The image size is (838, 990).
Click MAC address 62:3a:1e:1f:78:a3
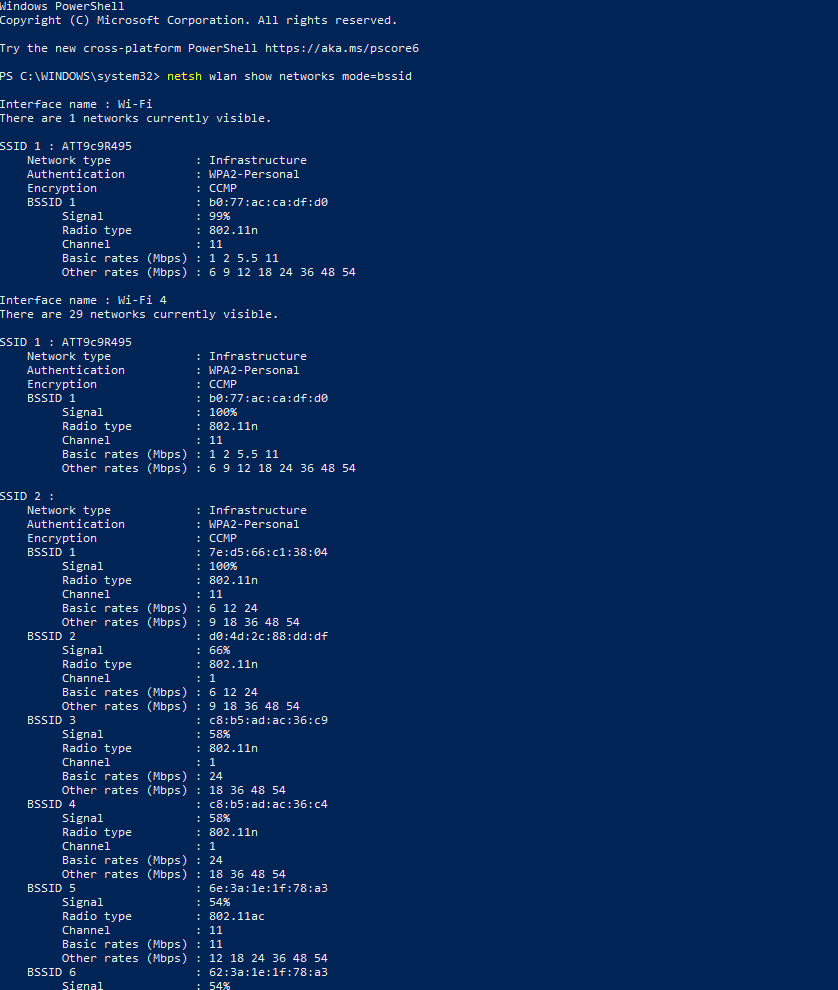(x=268, y=972)
